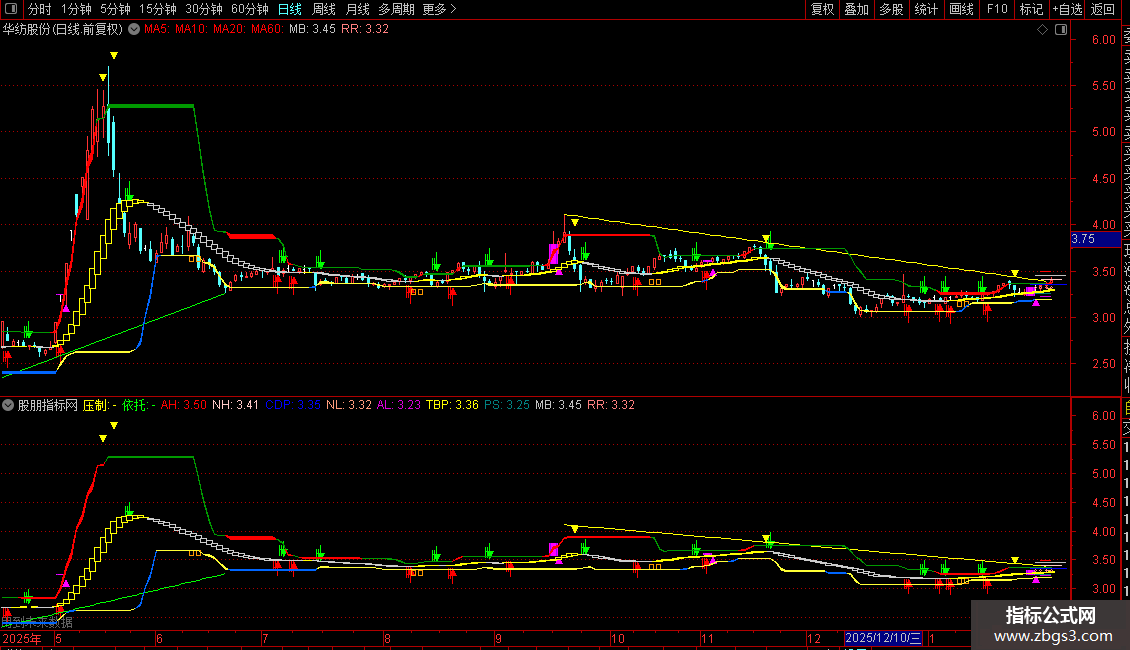Click the MB: 3.45 value in main header

[312, 29]
